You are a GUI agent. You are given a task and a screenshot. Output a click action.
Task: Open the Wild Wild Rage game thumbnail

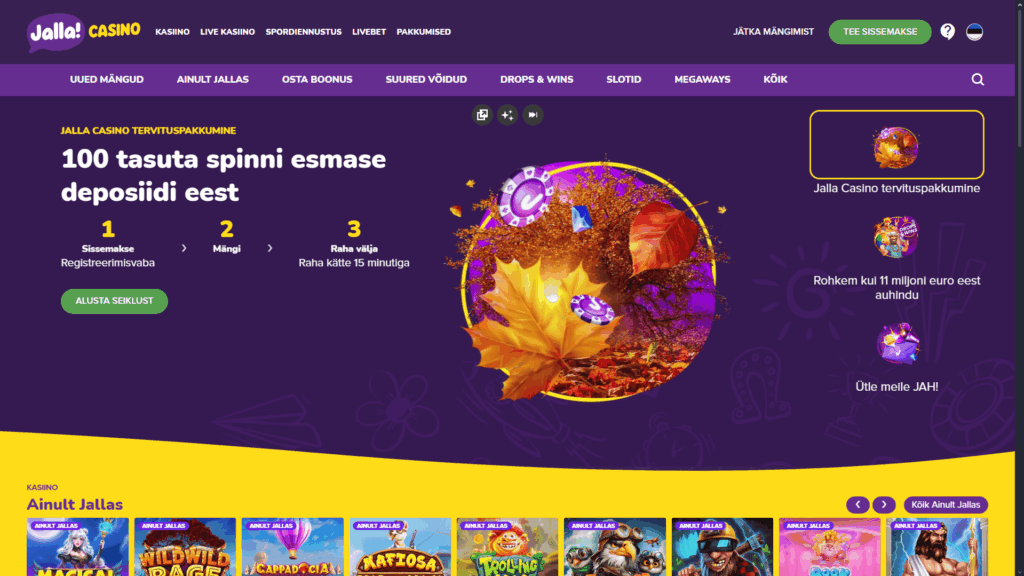(185, 547)
